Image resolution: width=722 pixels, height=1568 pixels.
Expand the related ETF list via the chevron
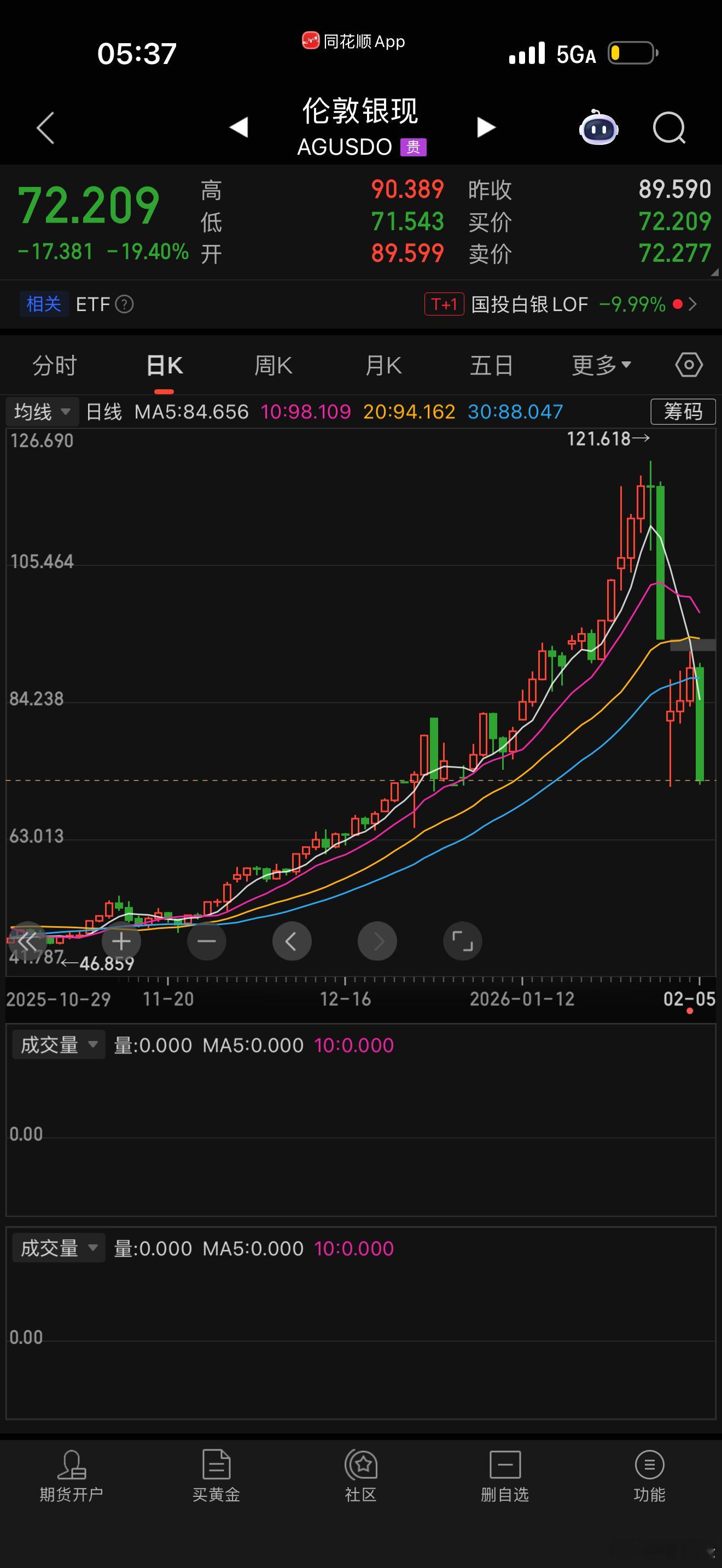point(692,304)
